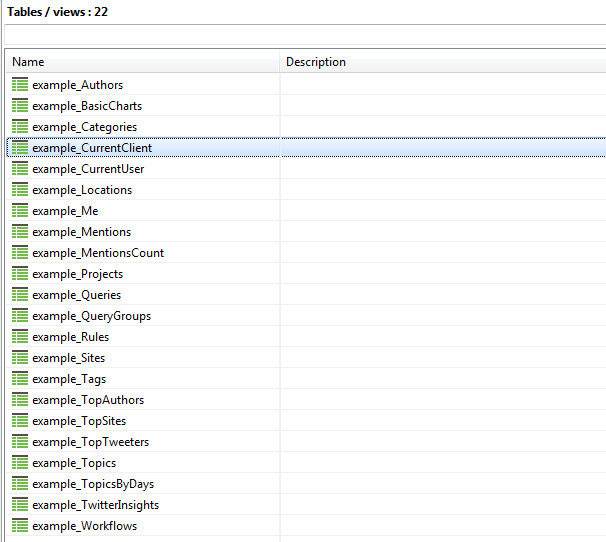Viewport: 606px width, 542px height.
Task: Click the Description column header
Action: point(442,62)
